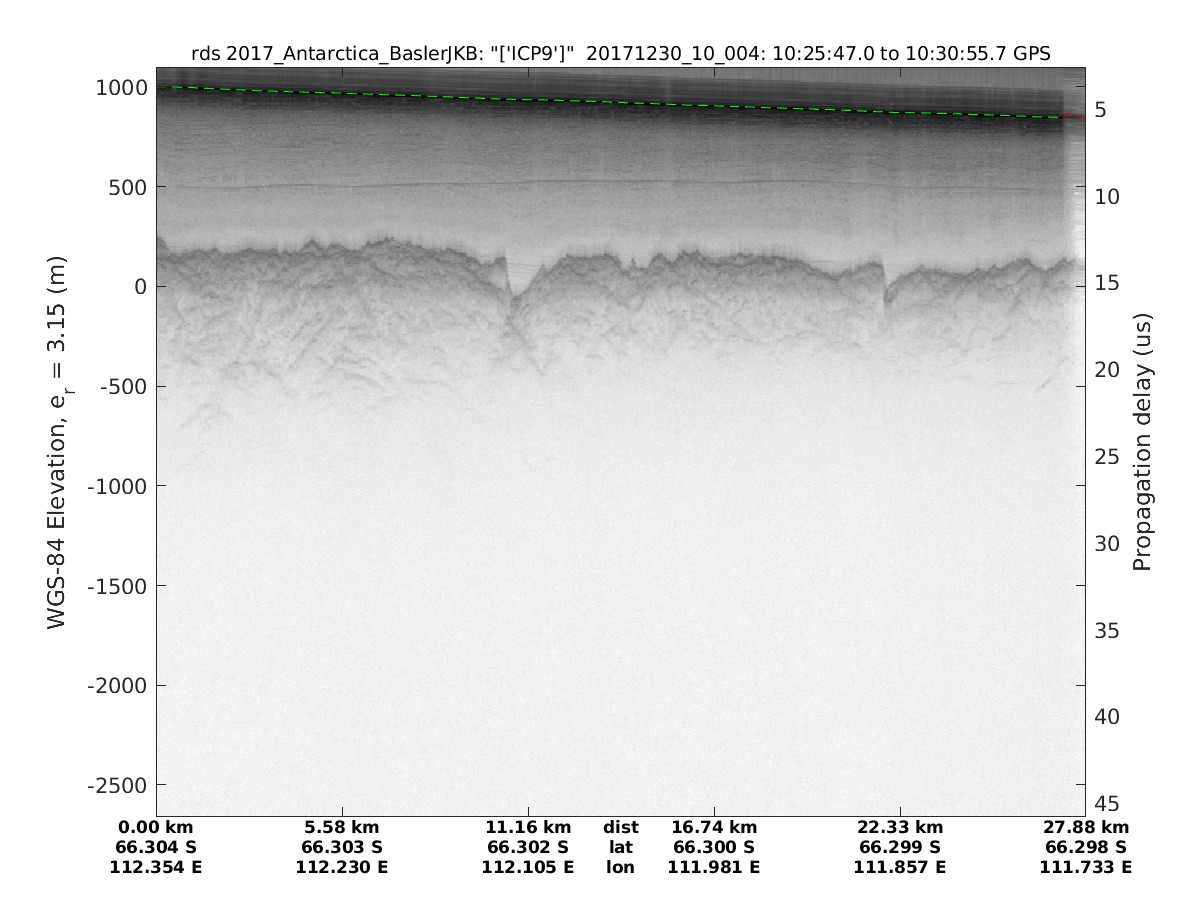
Task: Click the 'dist' legend label on x-axis
Action: click(x=620, y=827)
